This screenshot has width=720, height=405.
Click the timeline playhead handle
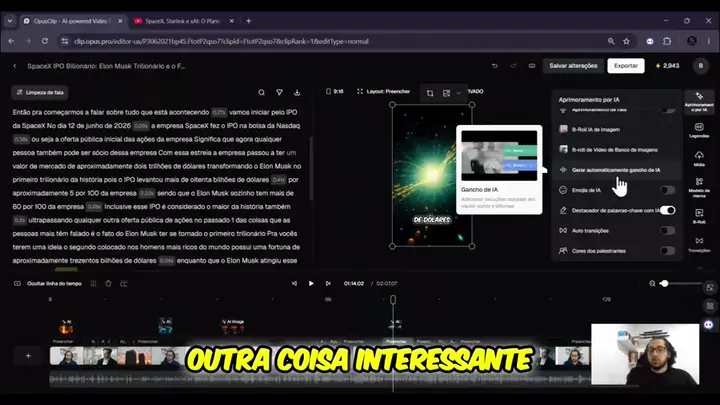click(x=393, y=300)
